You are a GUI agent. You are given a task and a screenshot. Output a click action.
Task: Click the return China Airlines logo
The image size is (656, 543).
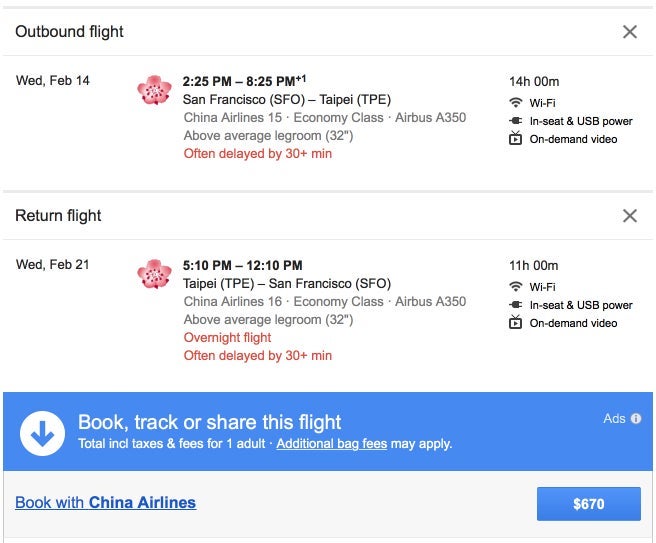click(155, 274)
